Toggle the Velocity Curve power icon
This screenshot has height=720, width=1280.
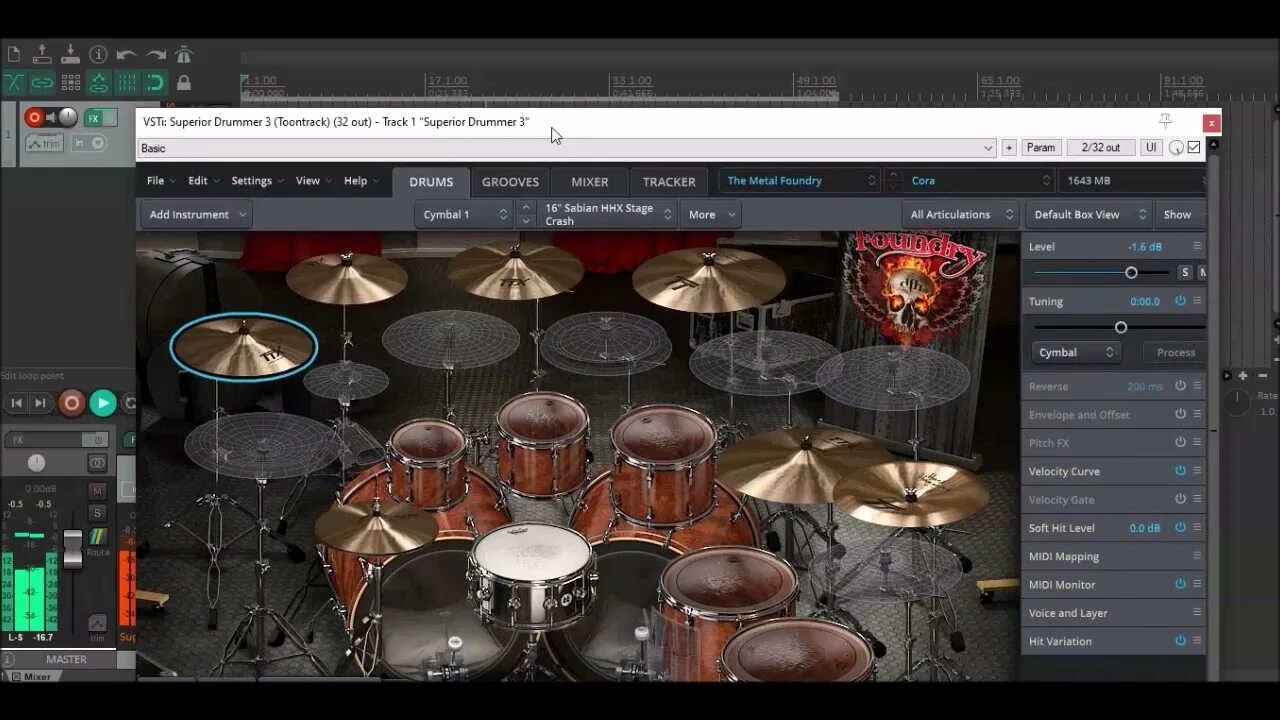point(1180,471)
